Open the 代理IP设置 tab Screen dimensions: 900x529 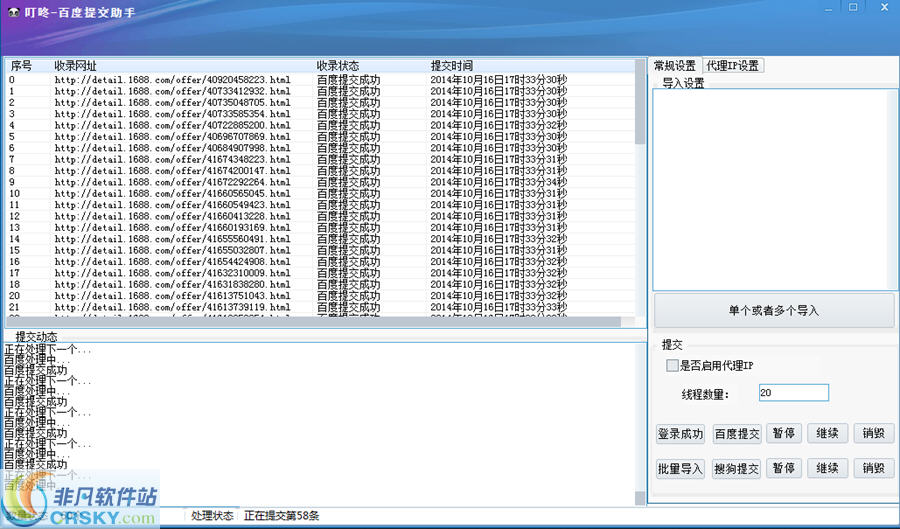(x=732, y=65)
